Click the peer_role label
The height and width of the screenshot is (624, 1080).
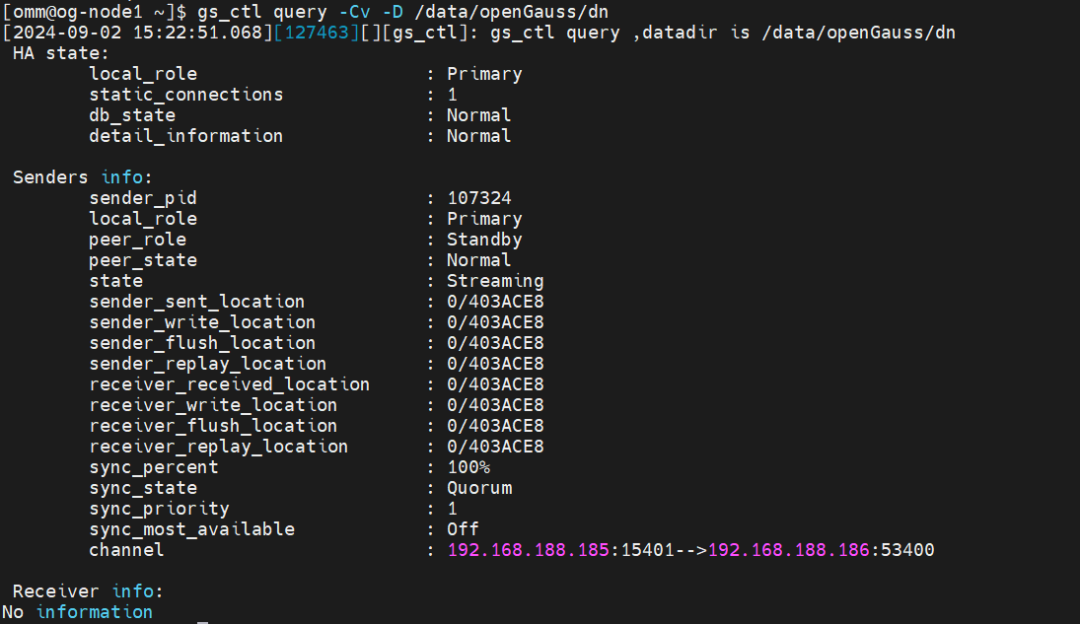tap(138, 239)
